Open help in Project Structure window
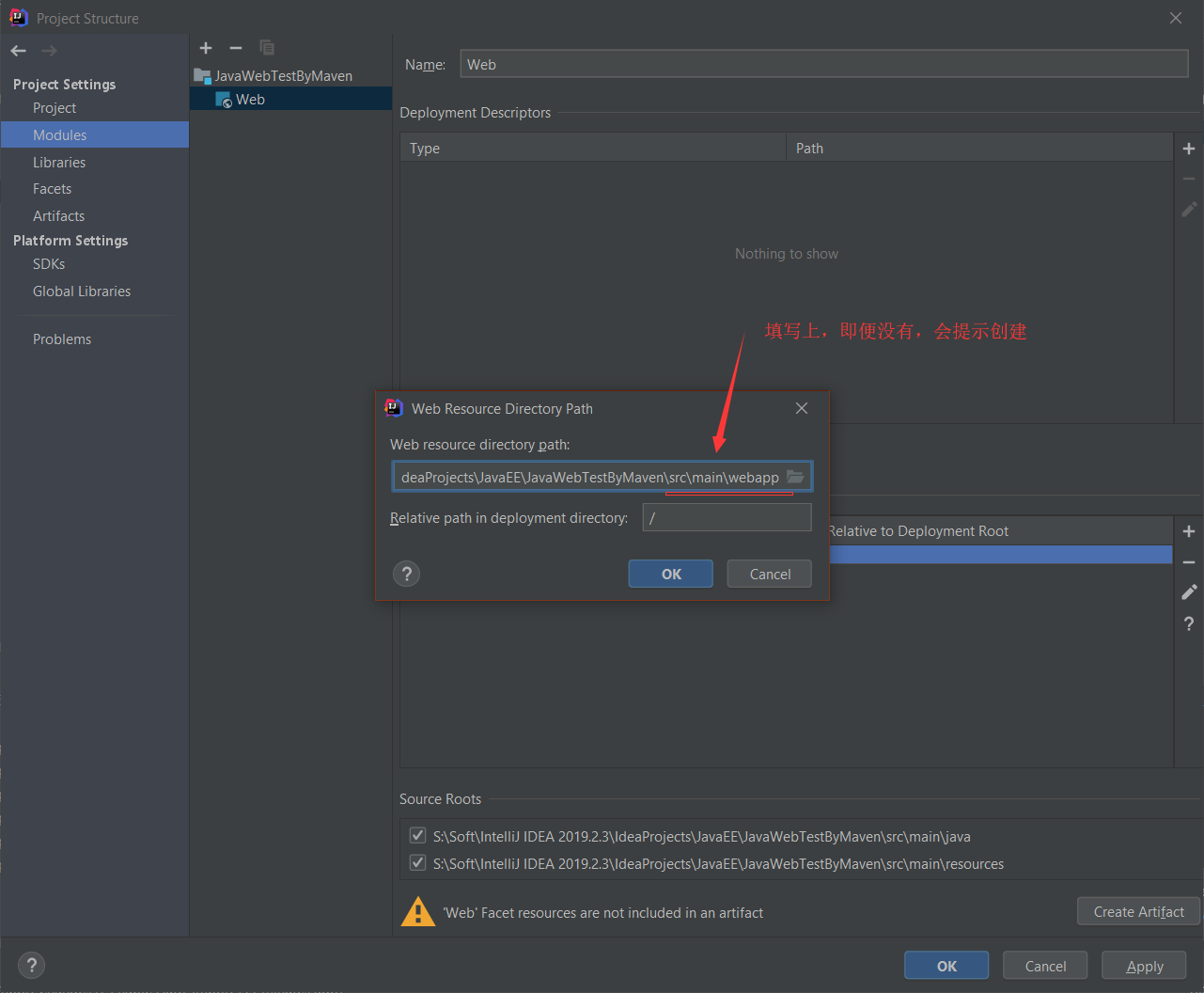Viewport: 1204px width, 993px height. click(32, 965)
